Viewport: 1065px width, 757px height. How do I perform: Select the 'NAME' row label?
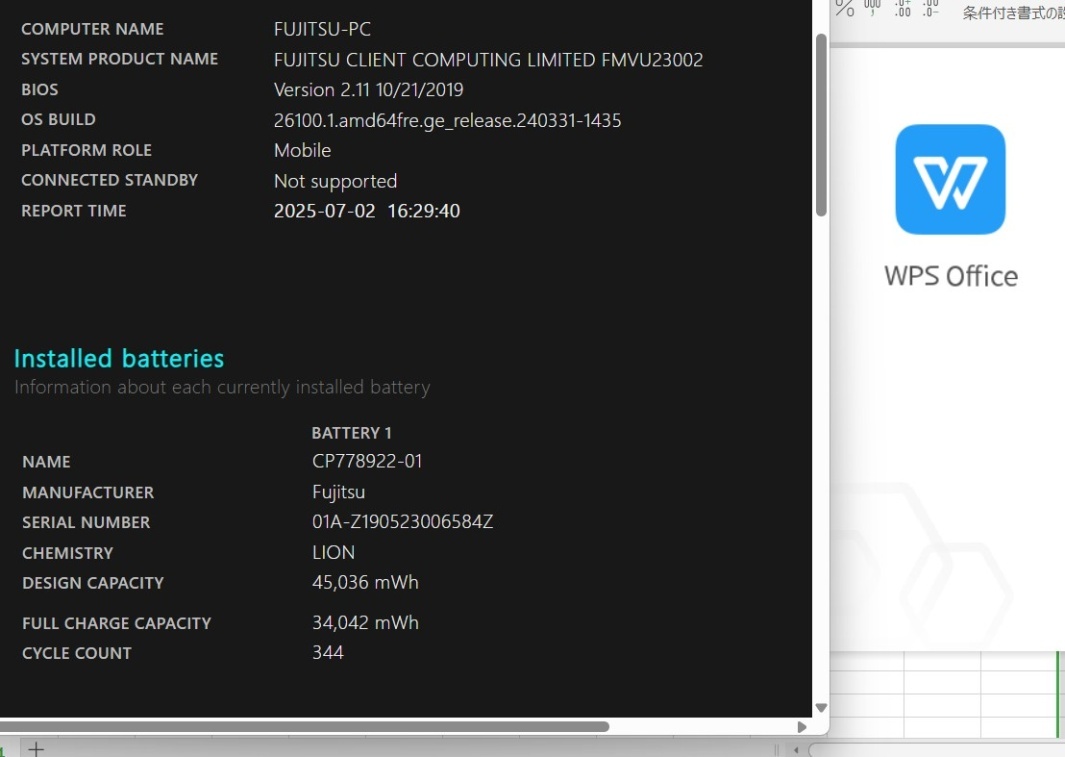coord(46,462)
